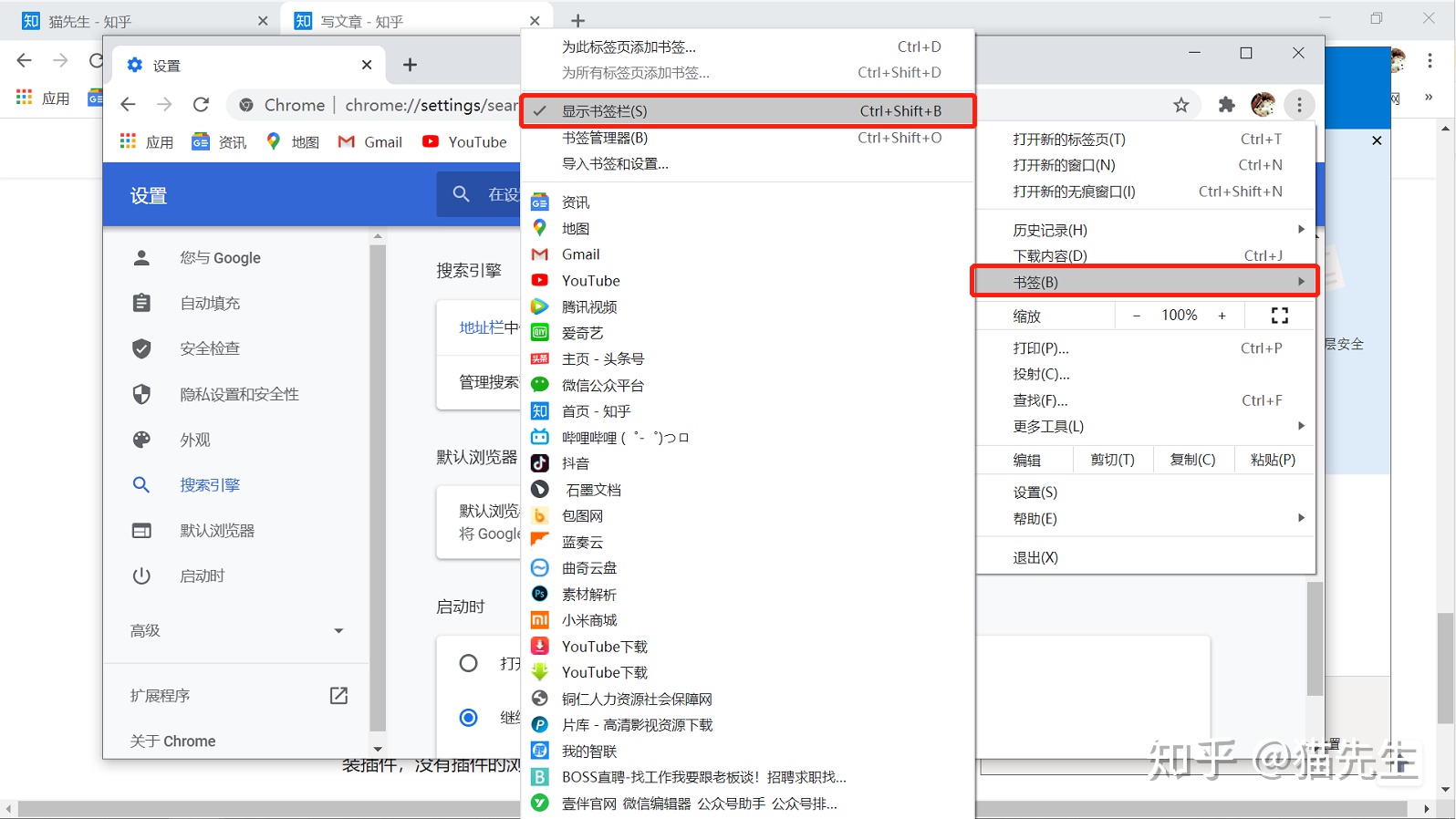The width and height of the screenshot is (1456, 819).
Task: Expand 历史记录(H) submenu
Action: point(1145,230)
